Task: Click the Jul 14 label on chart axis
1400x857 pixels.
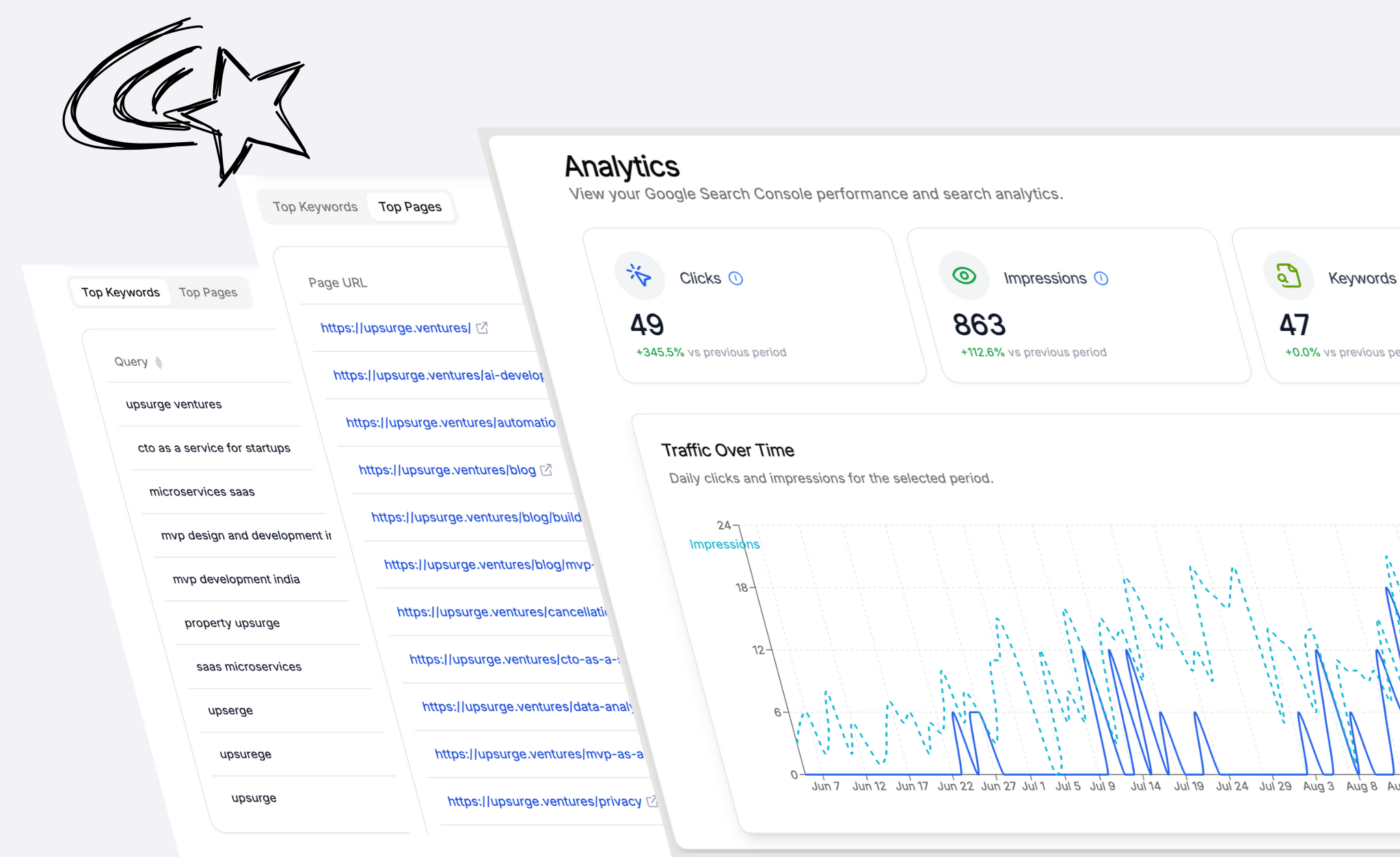Action: tap(1146, 786)
